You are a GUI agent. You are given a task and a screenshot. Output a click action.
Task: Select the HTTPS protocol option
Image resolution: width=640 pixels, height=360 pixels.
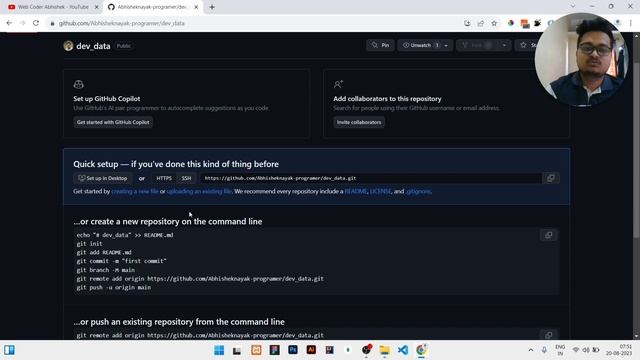[x=164, y=178]
